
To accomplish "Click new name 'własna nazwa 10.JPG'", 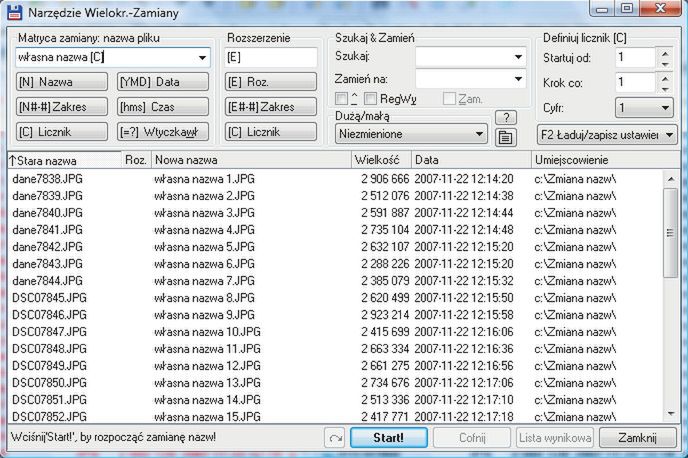I will 207,332.
